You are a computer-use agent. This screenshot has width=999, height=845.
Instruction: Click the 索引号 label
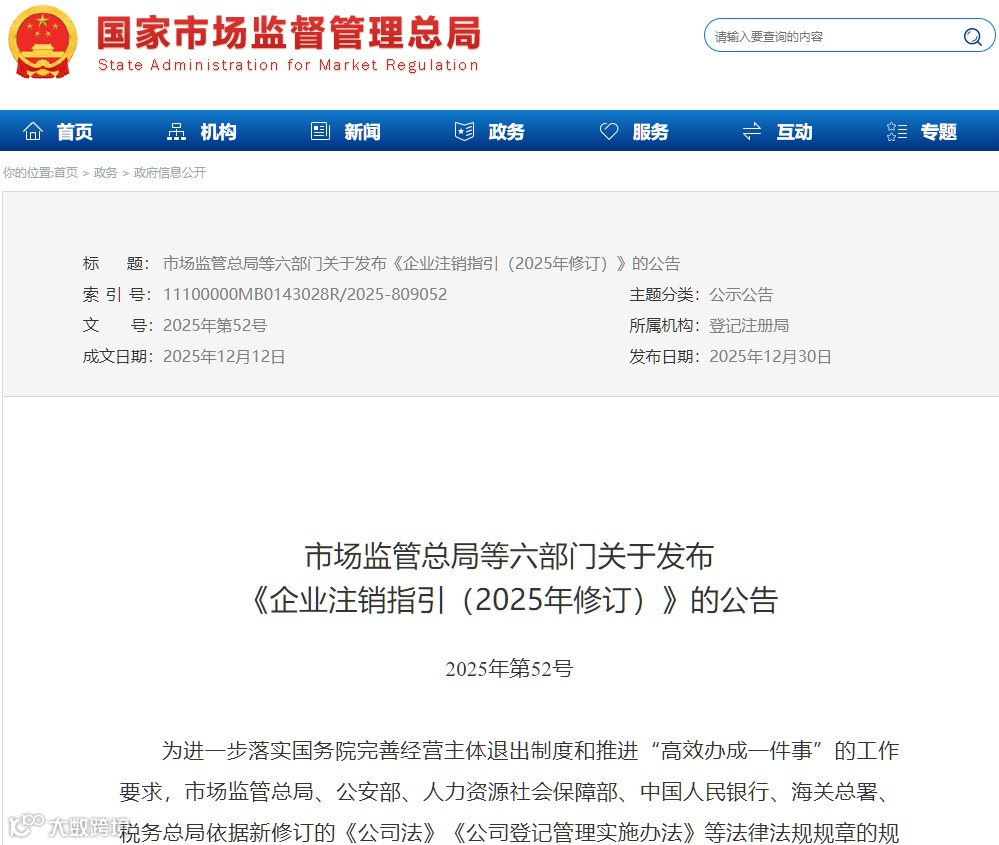click(115, 294)
